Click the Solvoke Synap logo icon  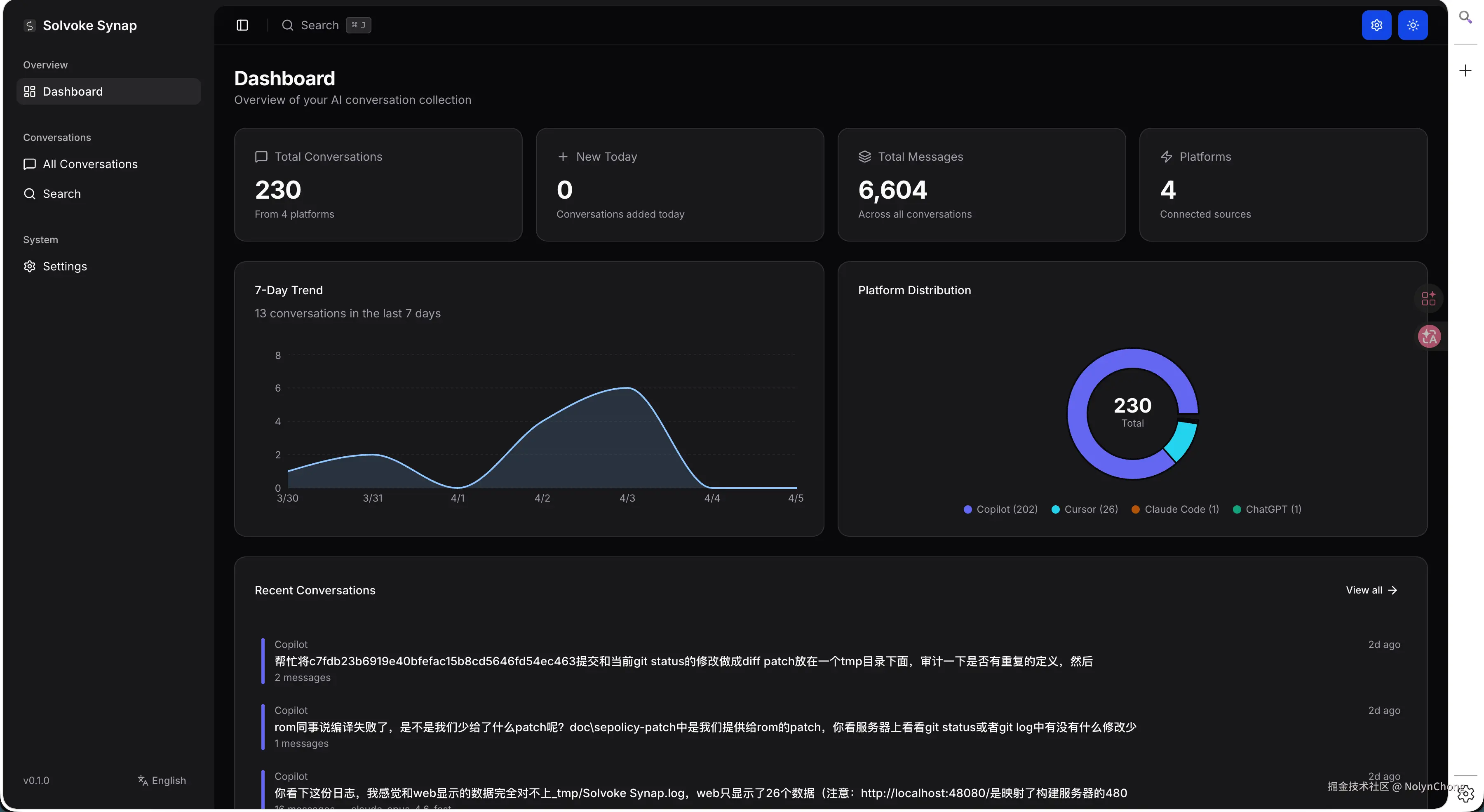[x=29, y=25]
